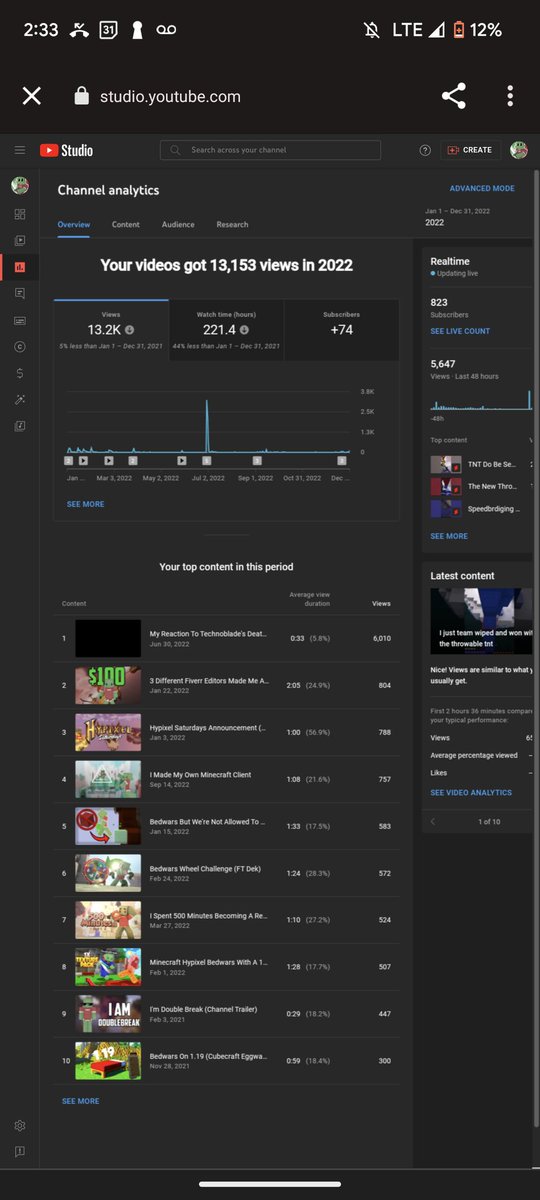Screen dimensions: 540x1200
Task: Open the Copyright sidebar icon
Action: [x=20, y=346]
